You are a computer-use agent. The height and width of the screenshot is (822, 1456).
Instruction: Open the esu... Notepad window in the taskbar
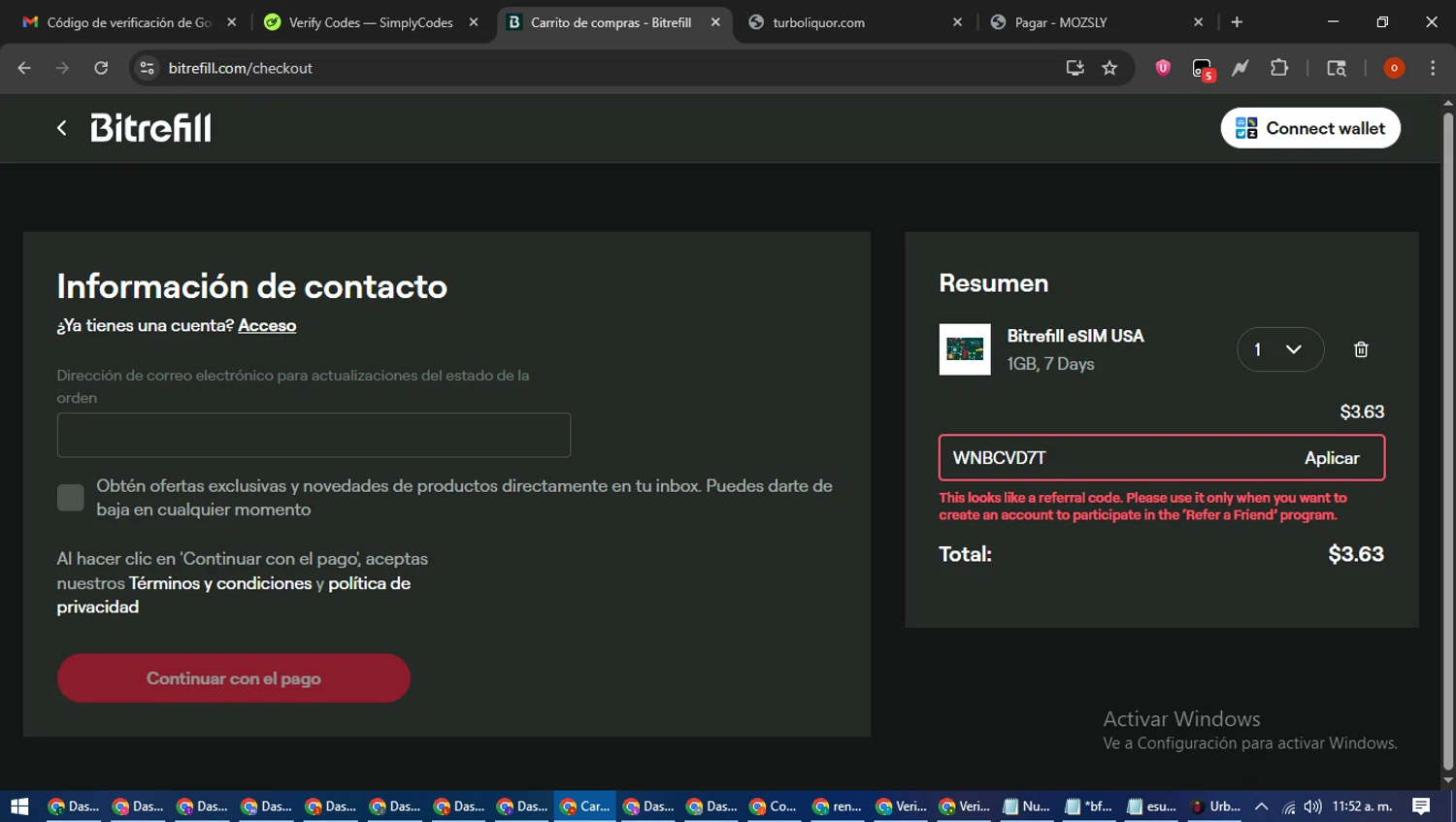coord(1152,806)
